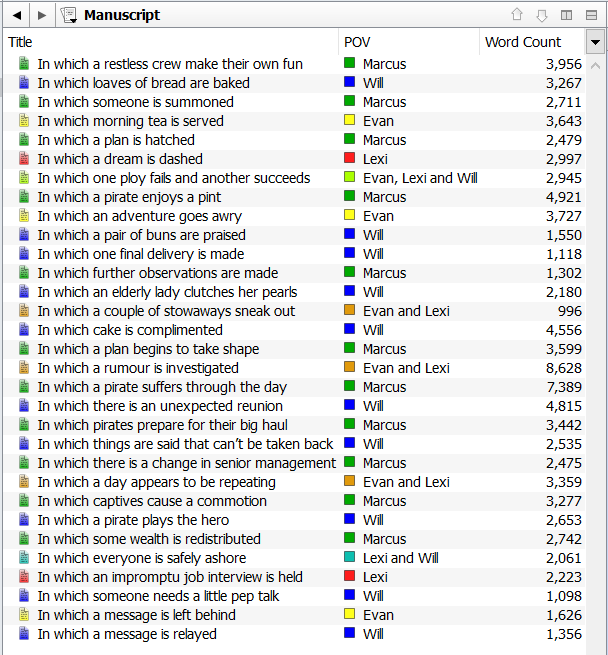Click document icon for 'a dream is dashed'
Screen dimensions: 608x655
click(24, 159)
